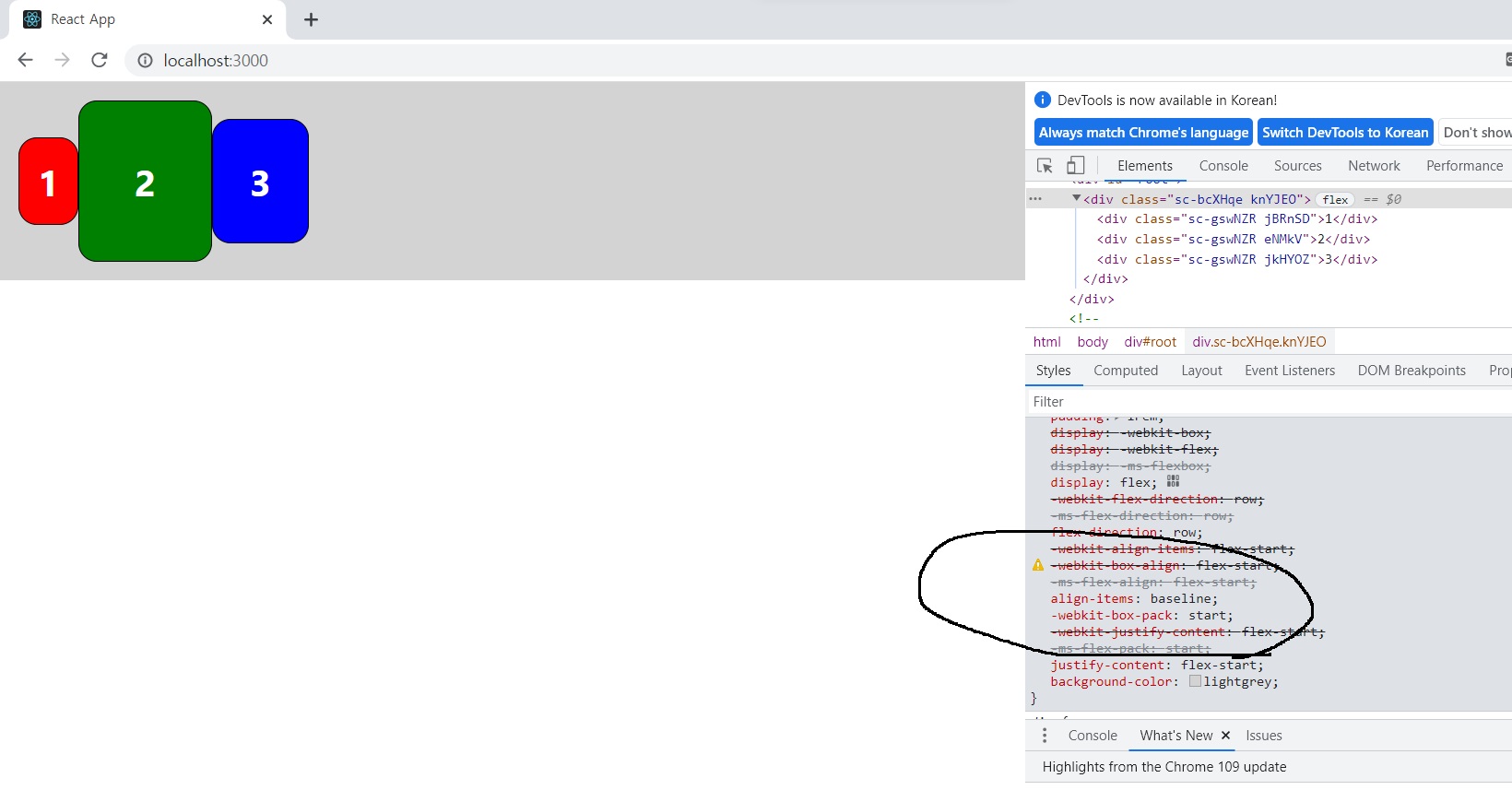
Task: Select the jkHYOZ div node
Action: (1236, 260)
